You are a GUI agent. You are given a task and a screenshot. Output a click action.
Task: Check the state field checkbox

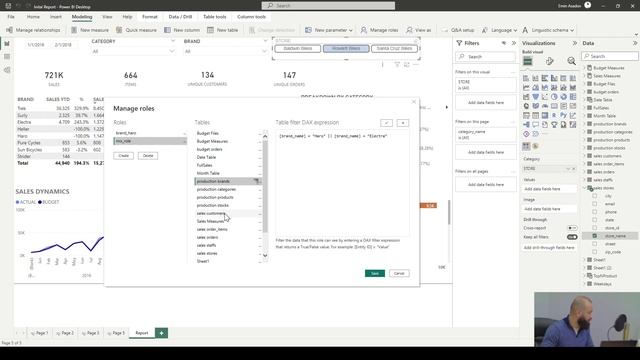(594, 220)
